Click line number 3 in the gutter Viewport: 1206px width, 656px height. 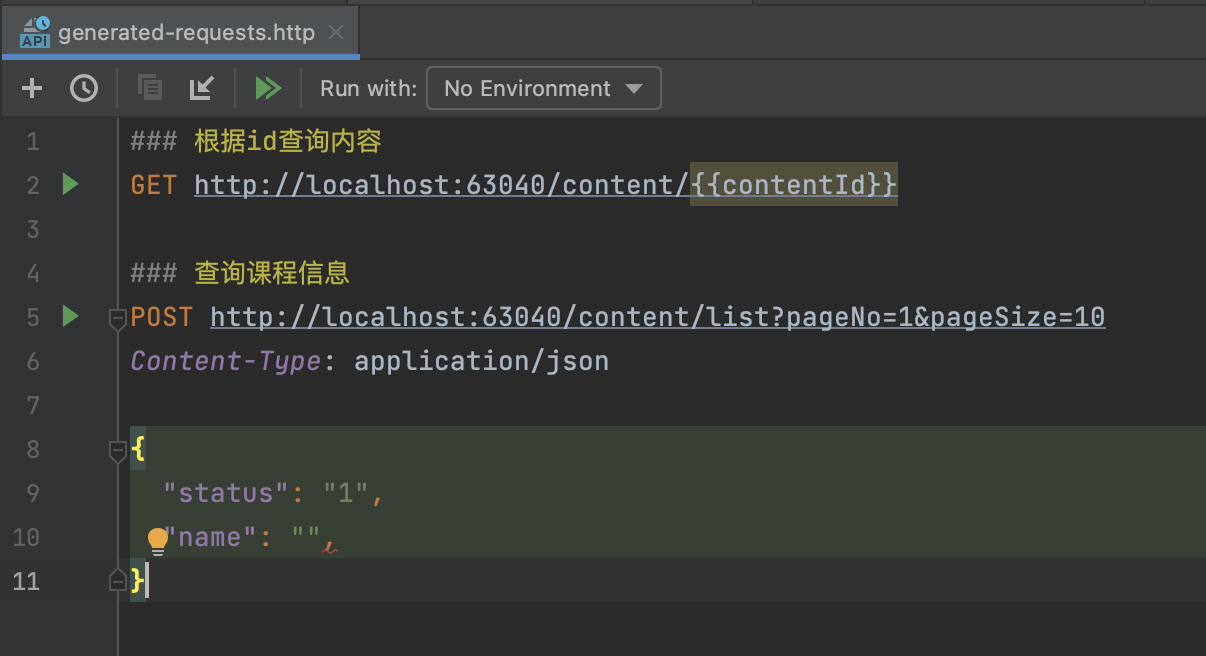33,229
